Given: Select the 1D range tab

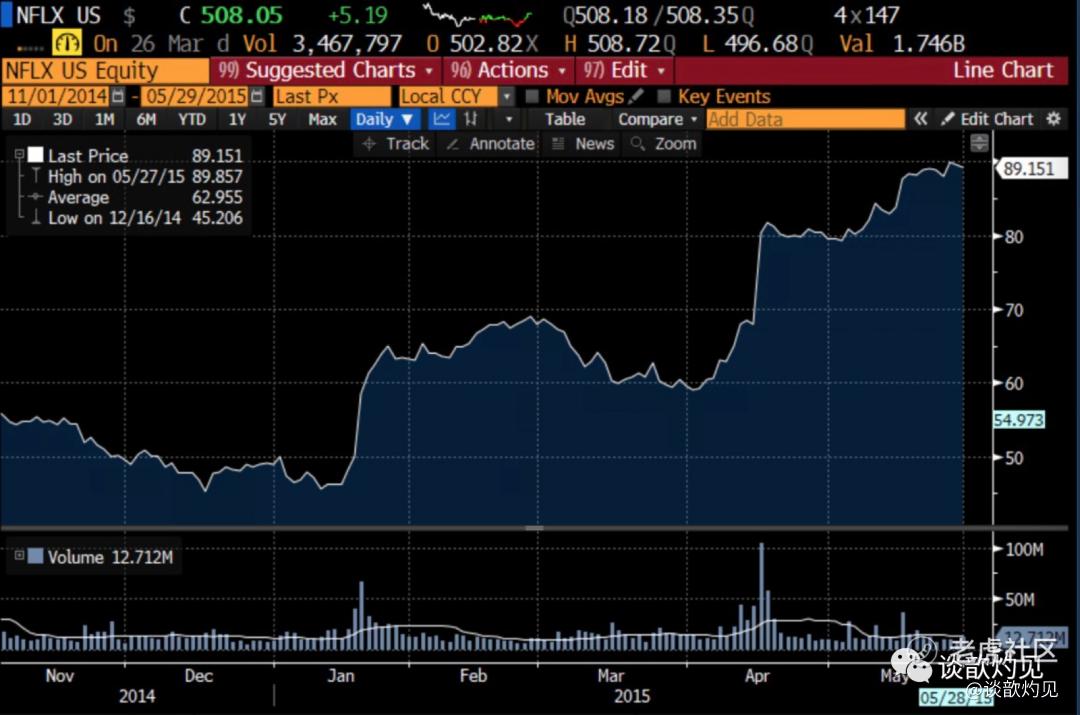Looking at the screenshot, I should [22, 119].
